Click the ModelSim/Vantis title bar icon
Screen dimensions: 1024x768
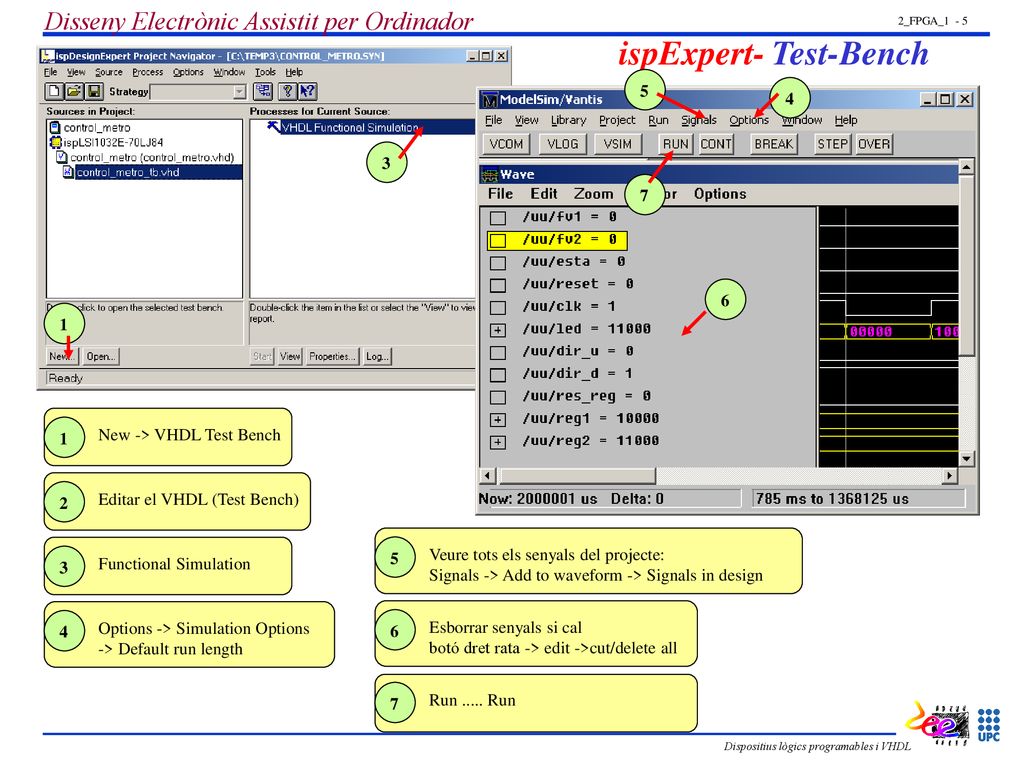pyautogui.click(x=490, y=99)
